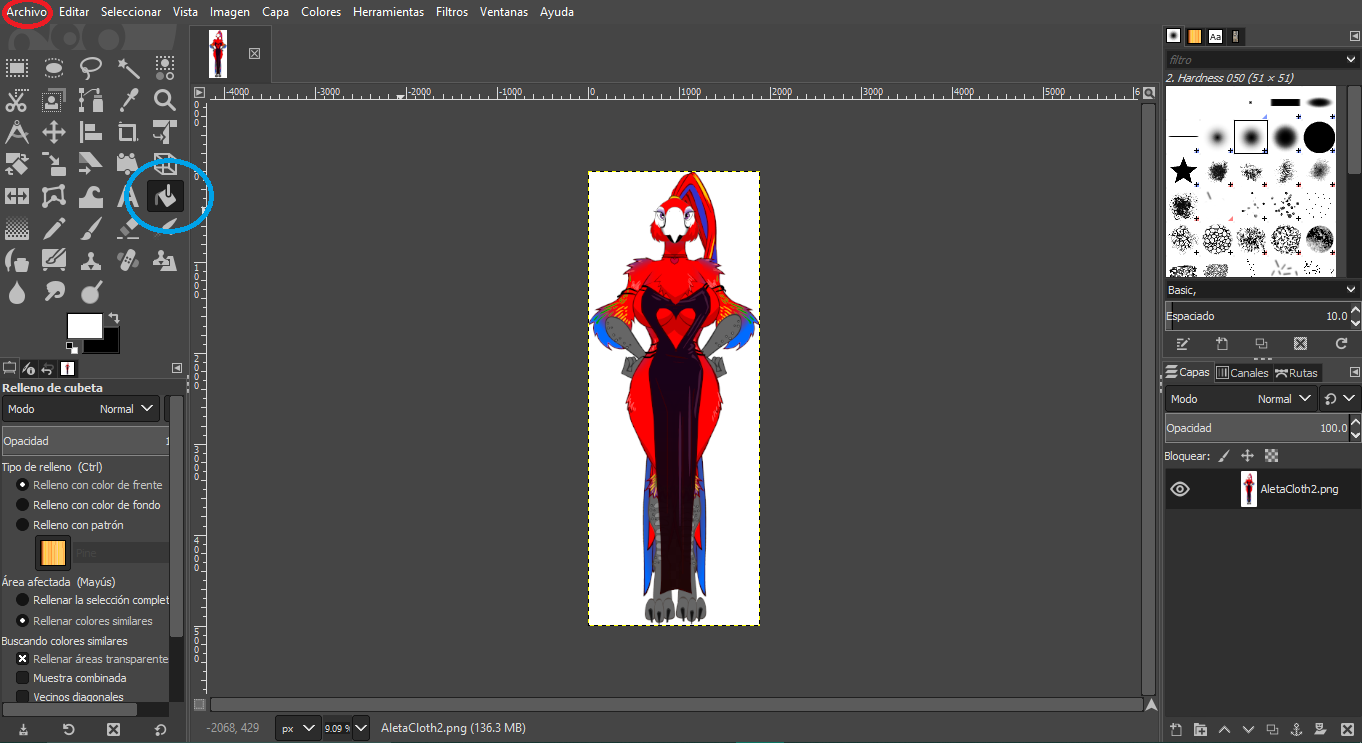Create a new layer in Capas panel
This screenshot has height=743, width=1362.
1176,730
